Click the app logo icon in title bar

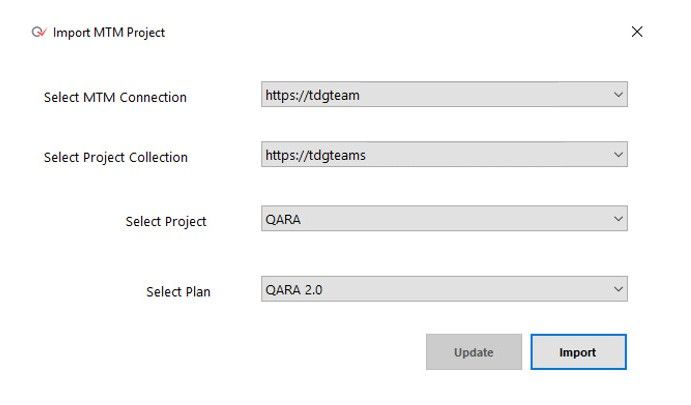click(39, 32)
